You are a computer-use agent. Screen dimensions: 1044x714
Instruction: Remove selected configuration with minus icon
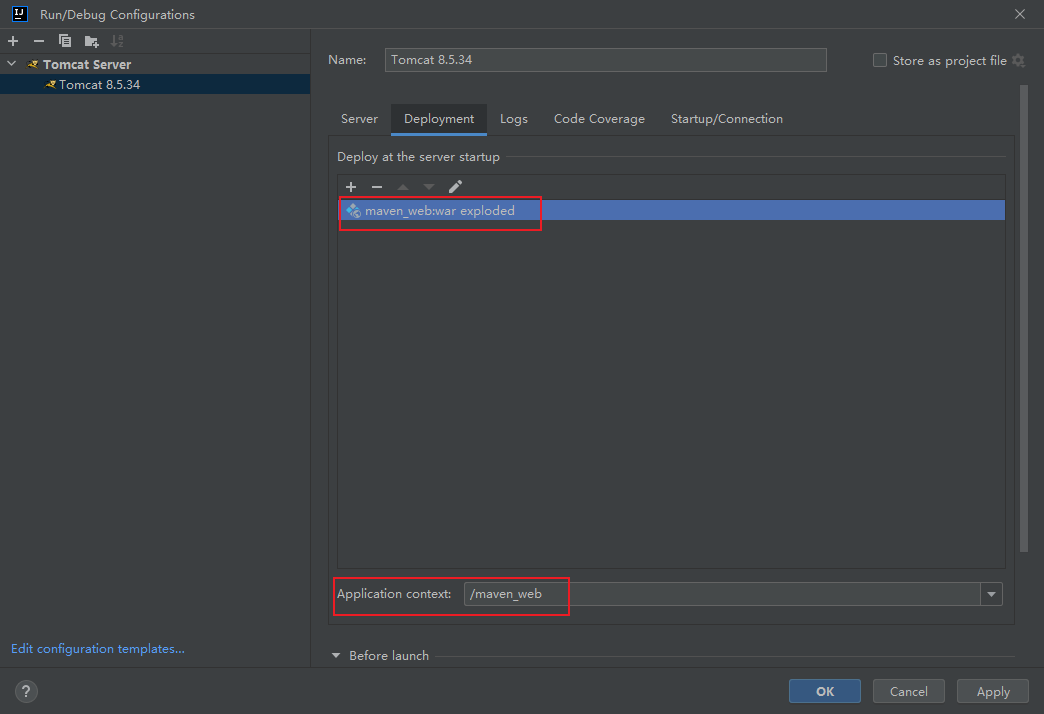(39, 41)
